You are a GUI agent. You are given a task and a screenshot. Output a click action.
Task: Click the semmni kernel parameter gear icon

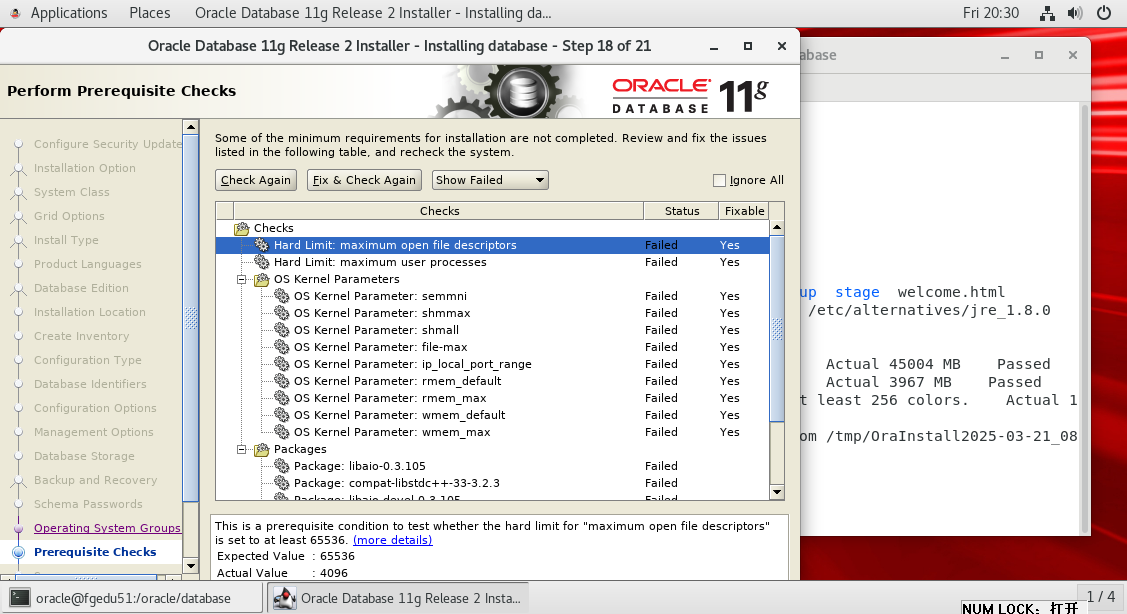pos(282,296)
